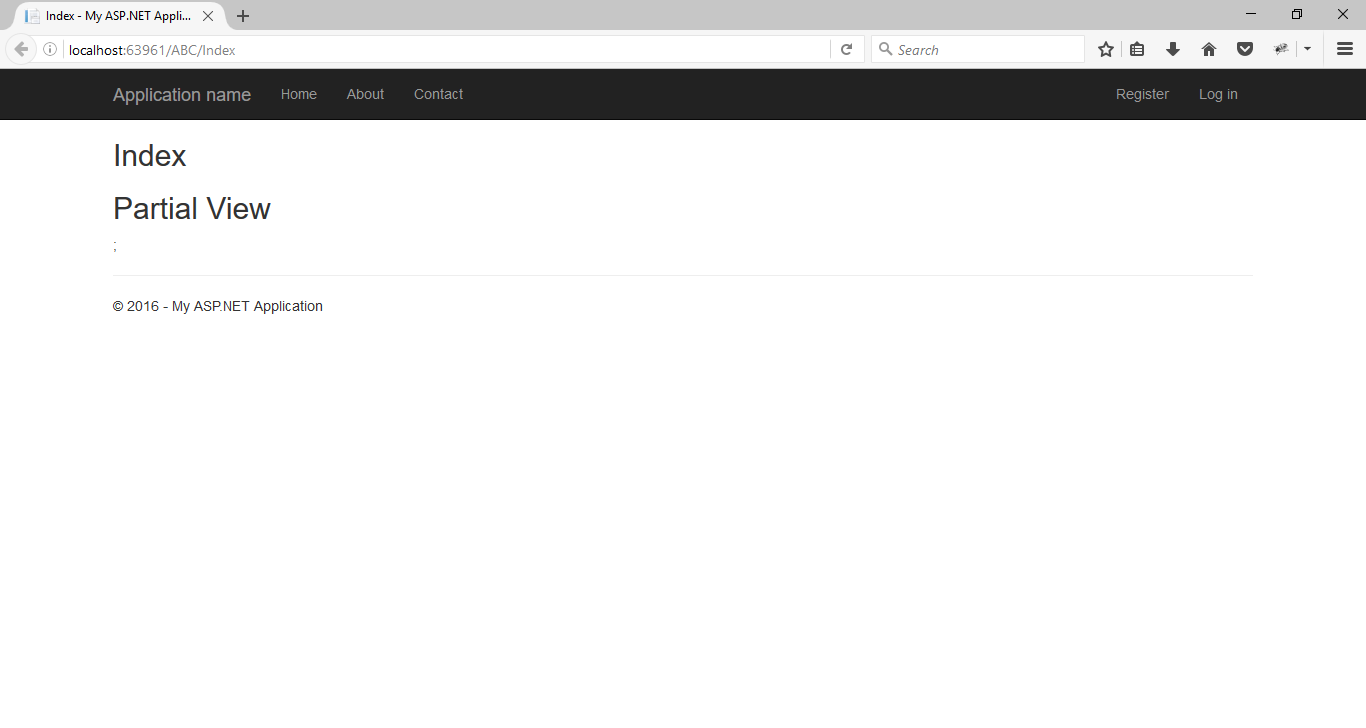1366x728 pixels.
Task: Open the hamburger menu
Action: point(1343,48)
